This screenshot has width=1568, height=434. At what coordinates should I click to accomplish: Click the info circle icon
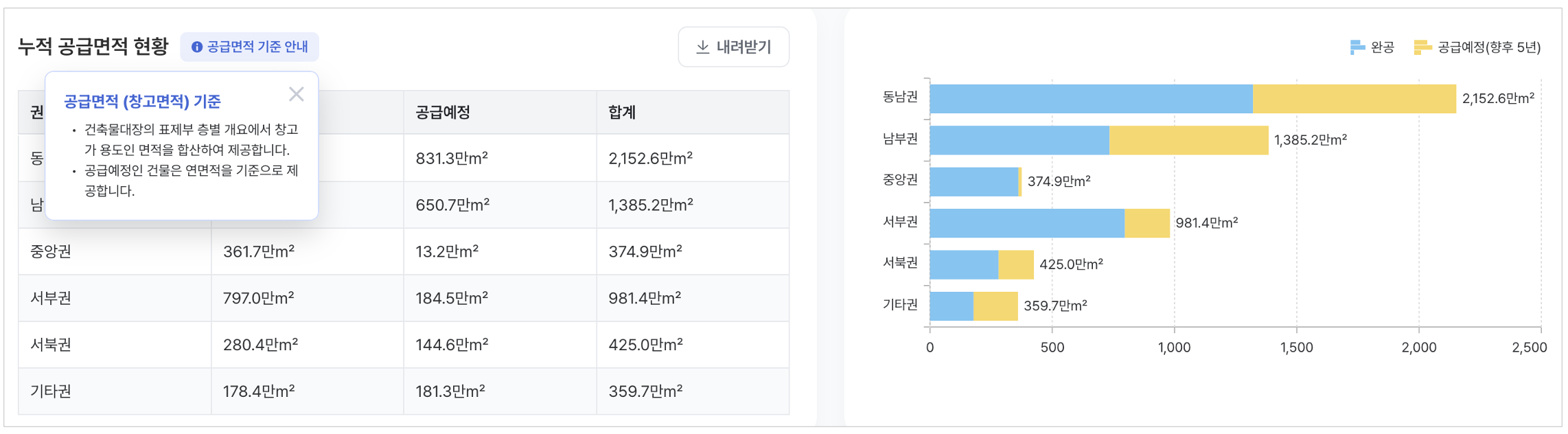[x=197, y=47]
